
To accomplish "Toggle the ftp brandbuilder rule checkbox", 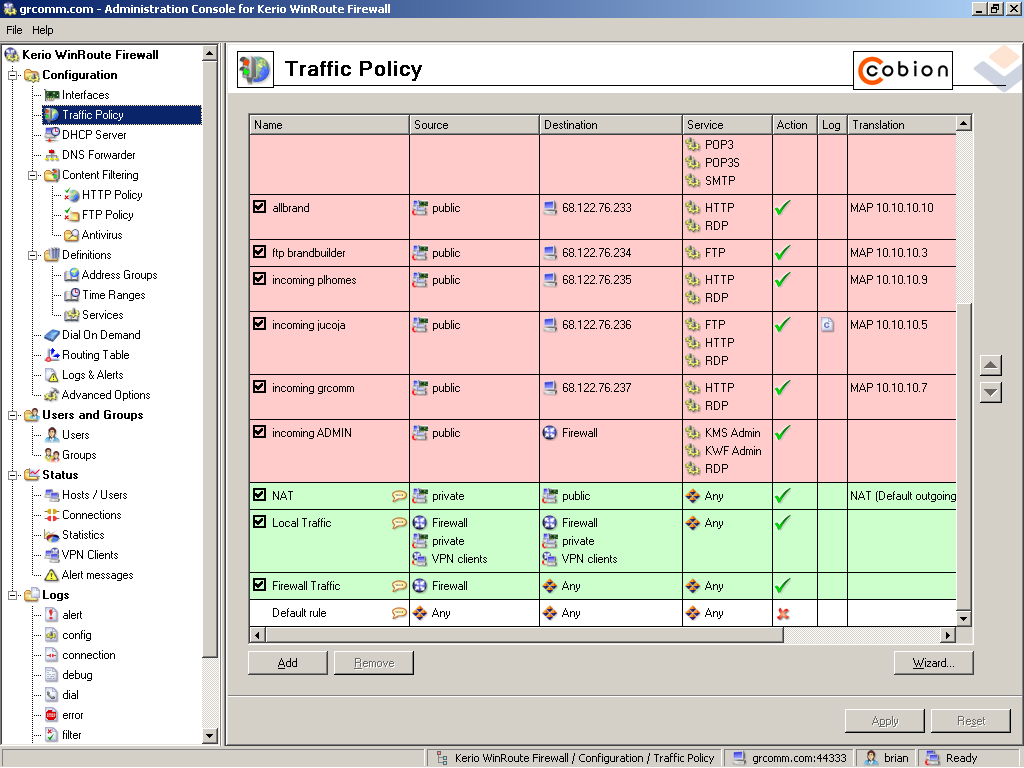I will (259, 252).
